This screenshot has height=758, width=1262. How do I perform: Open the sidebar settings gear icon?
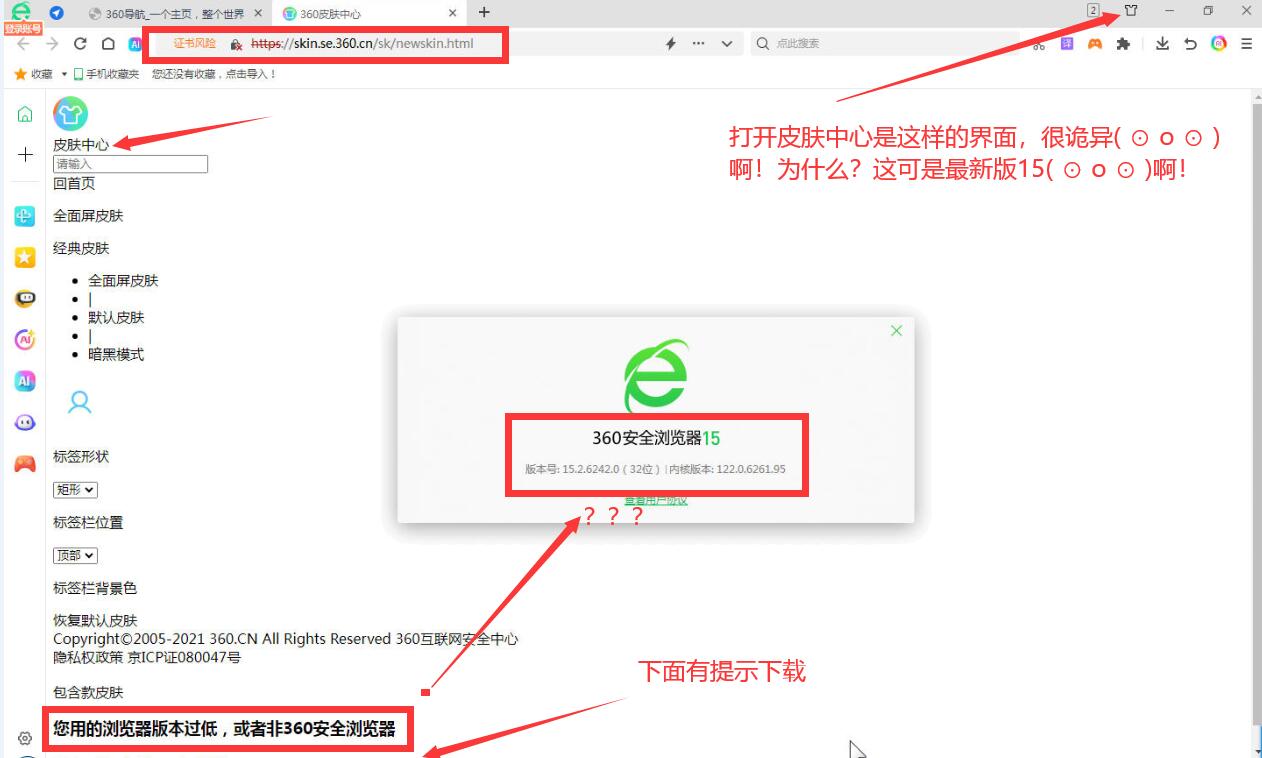(x=25, y=738)
